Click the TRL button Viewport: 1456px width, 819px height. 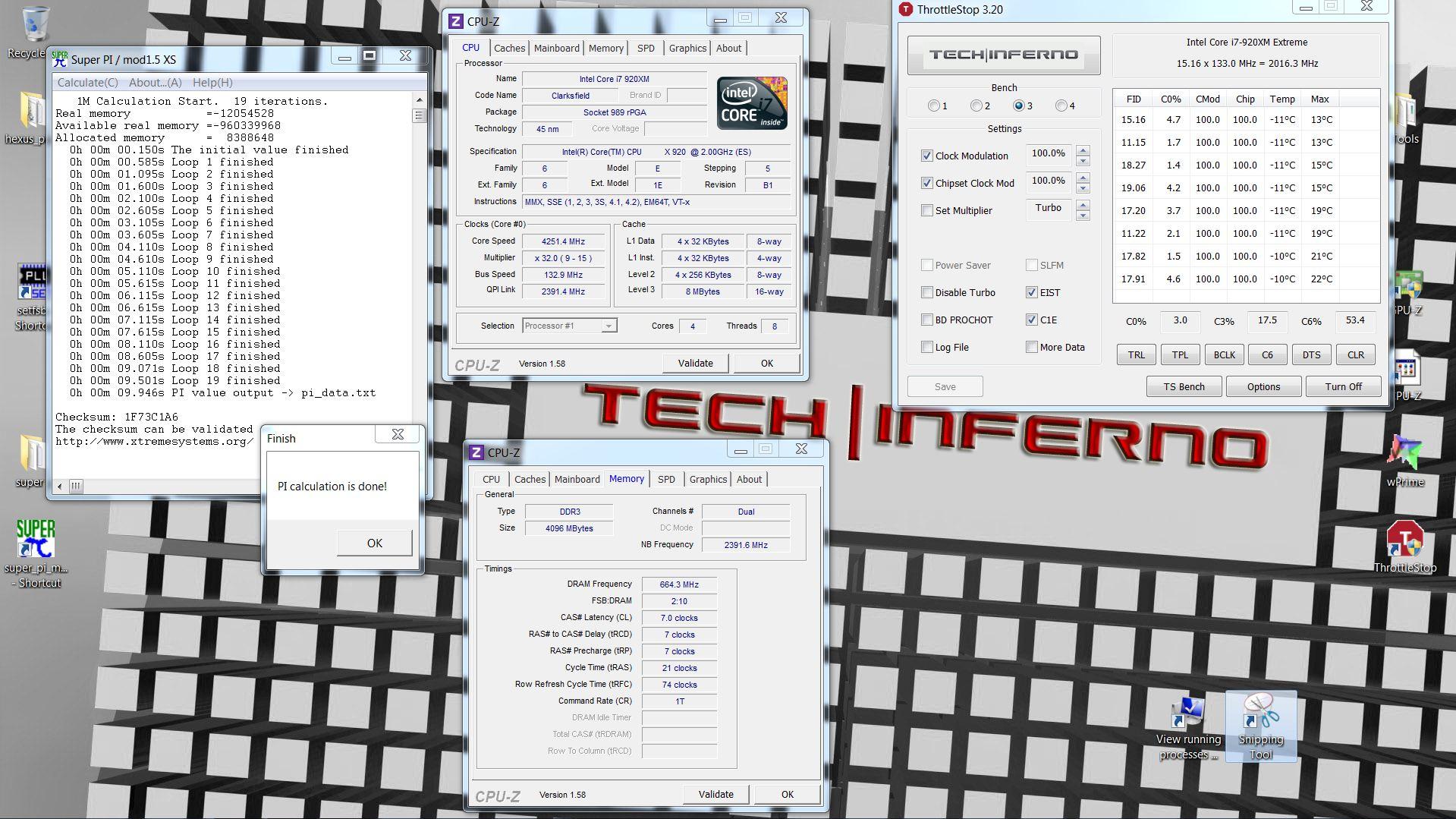click(x=1136, y=354)
